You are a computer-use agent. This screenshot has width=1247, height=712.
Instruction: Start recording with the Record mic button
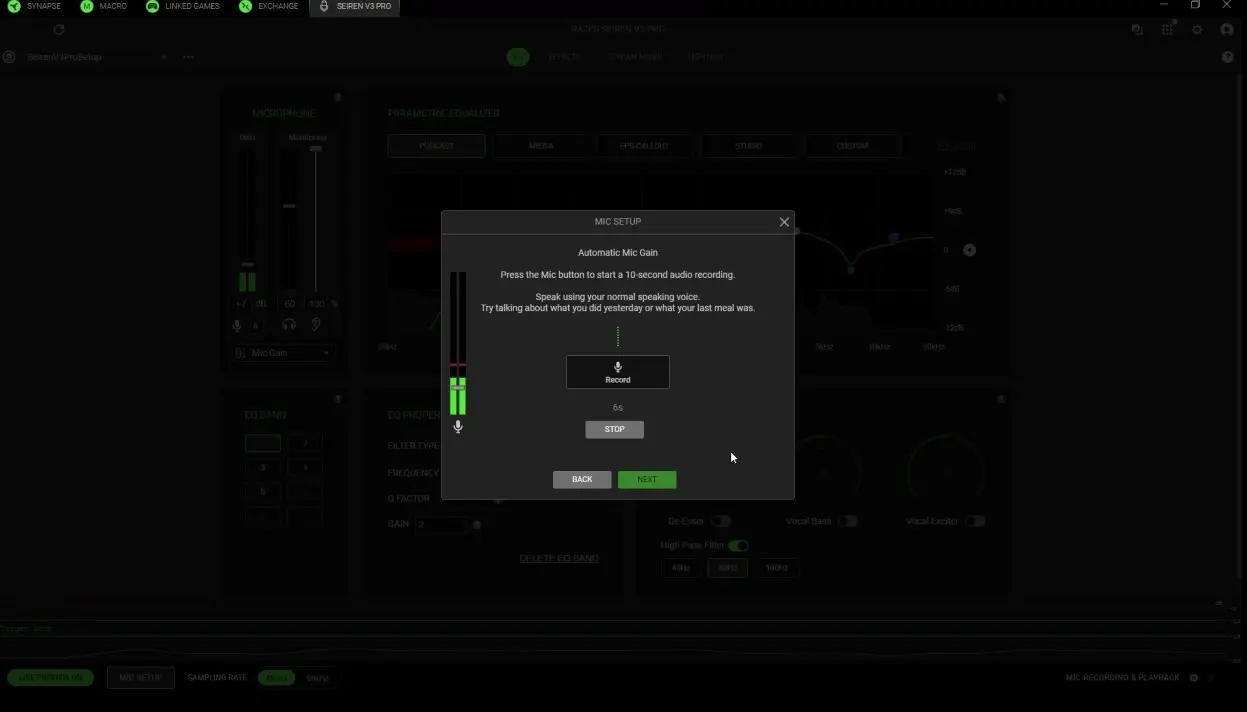click(x=617, y=372)
